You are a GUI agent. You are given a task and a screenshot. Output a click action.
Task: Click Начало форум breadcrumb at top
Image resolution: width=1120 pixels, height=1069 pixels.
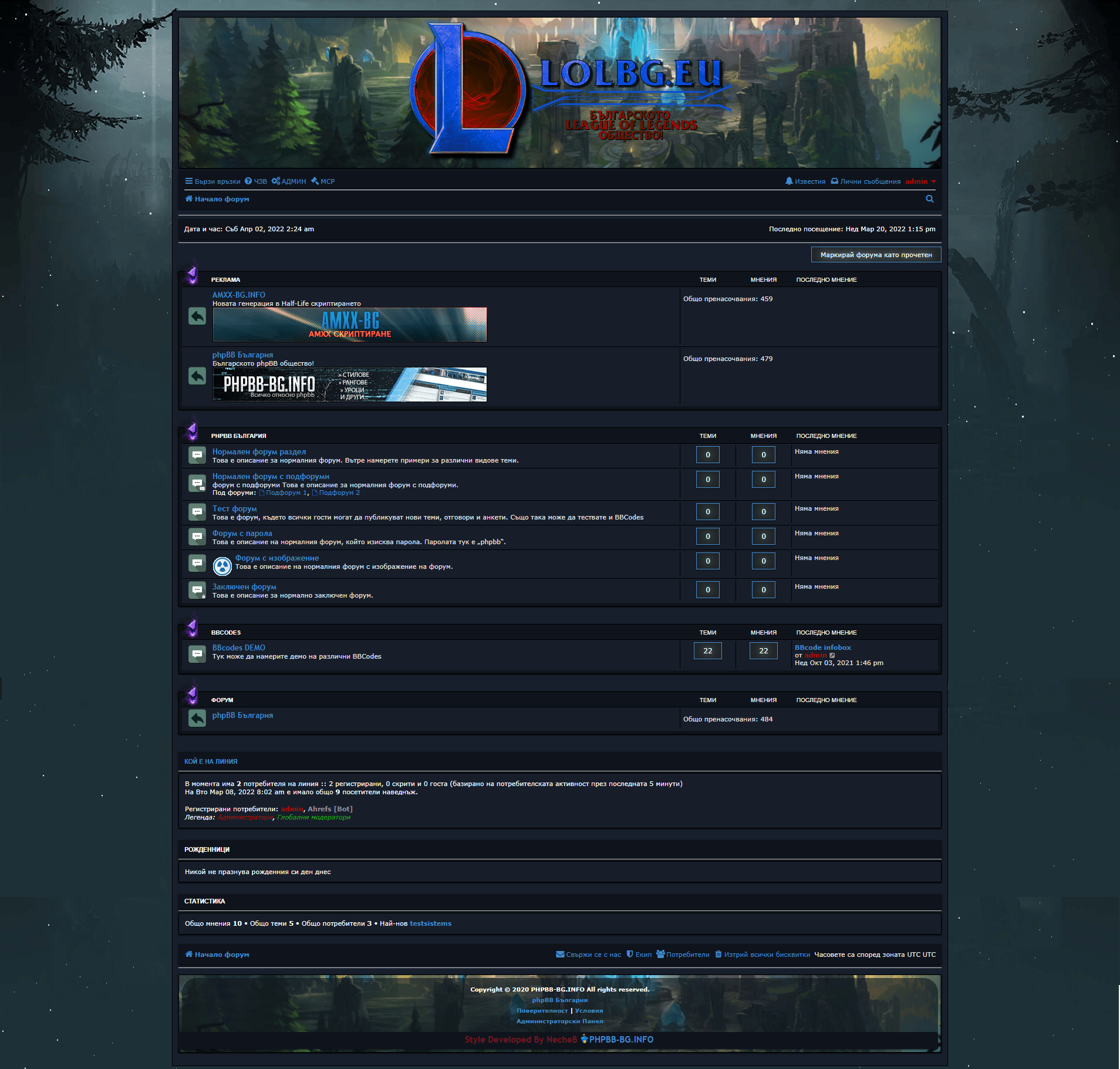coord(217,199)
